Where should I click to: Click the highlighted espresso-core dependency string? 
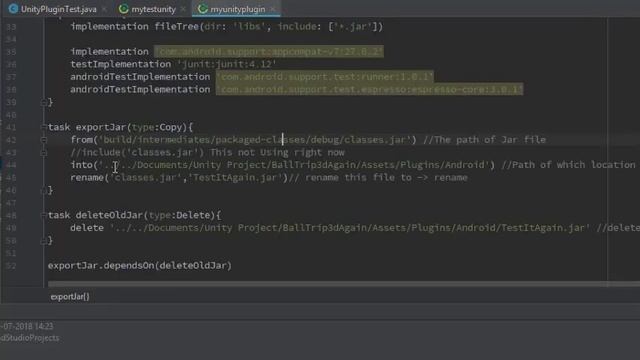pyautogui.click(x=369, y=89)
